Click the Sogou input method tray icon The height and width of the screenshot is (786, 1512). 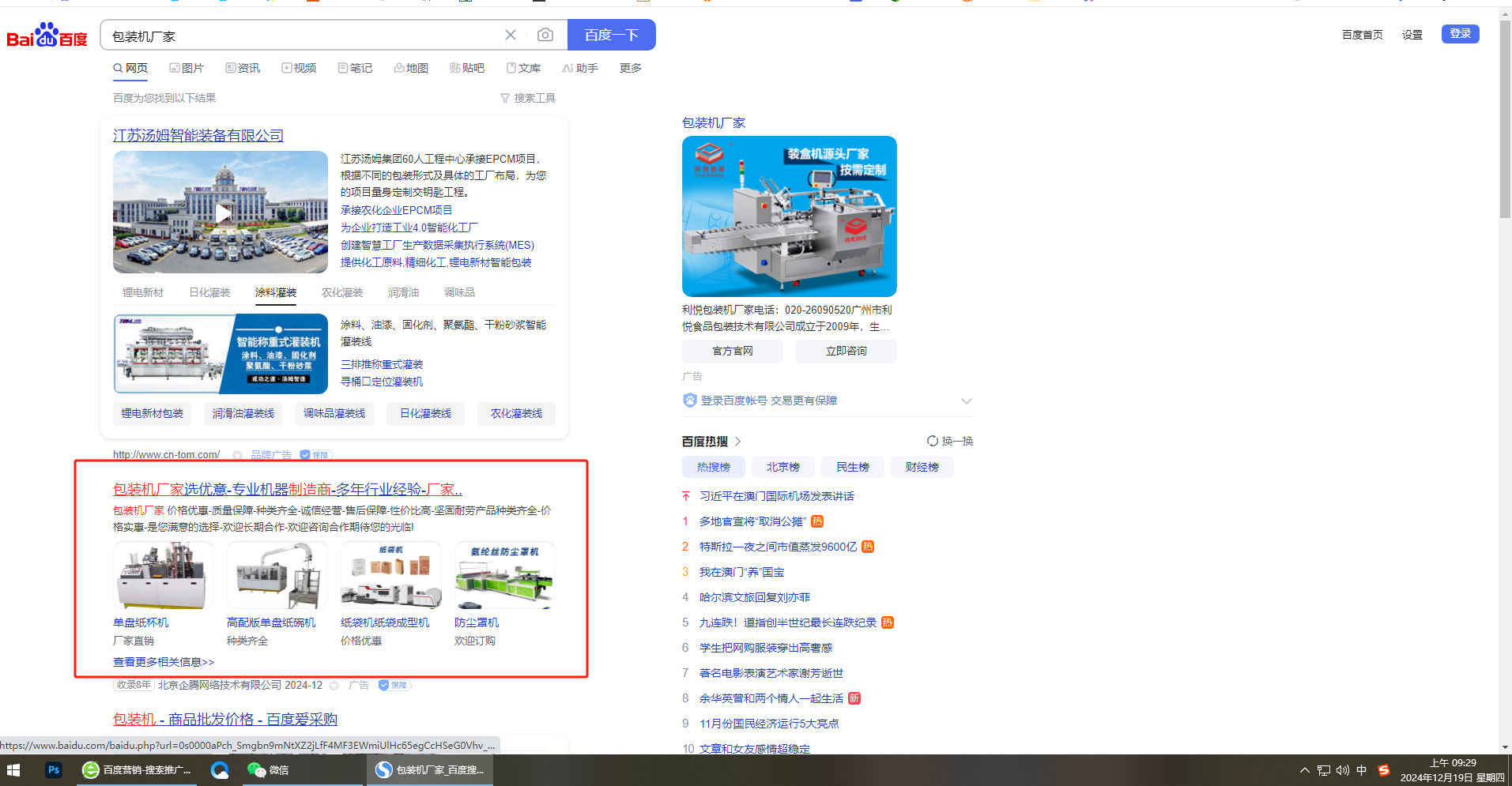[x=1383, y=770]
